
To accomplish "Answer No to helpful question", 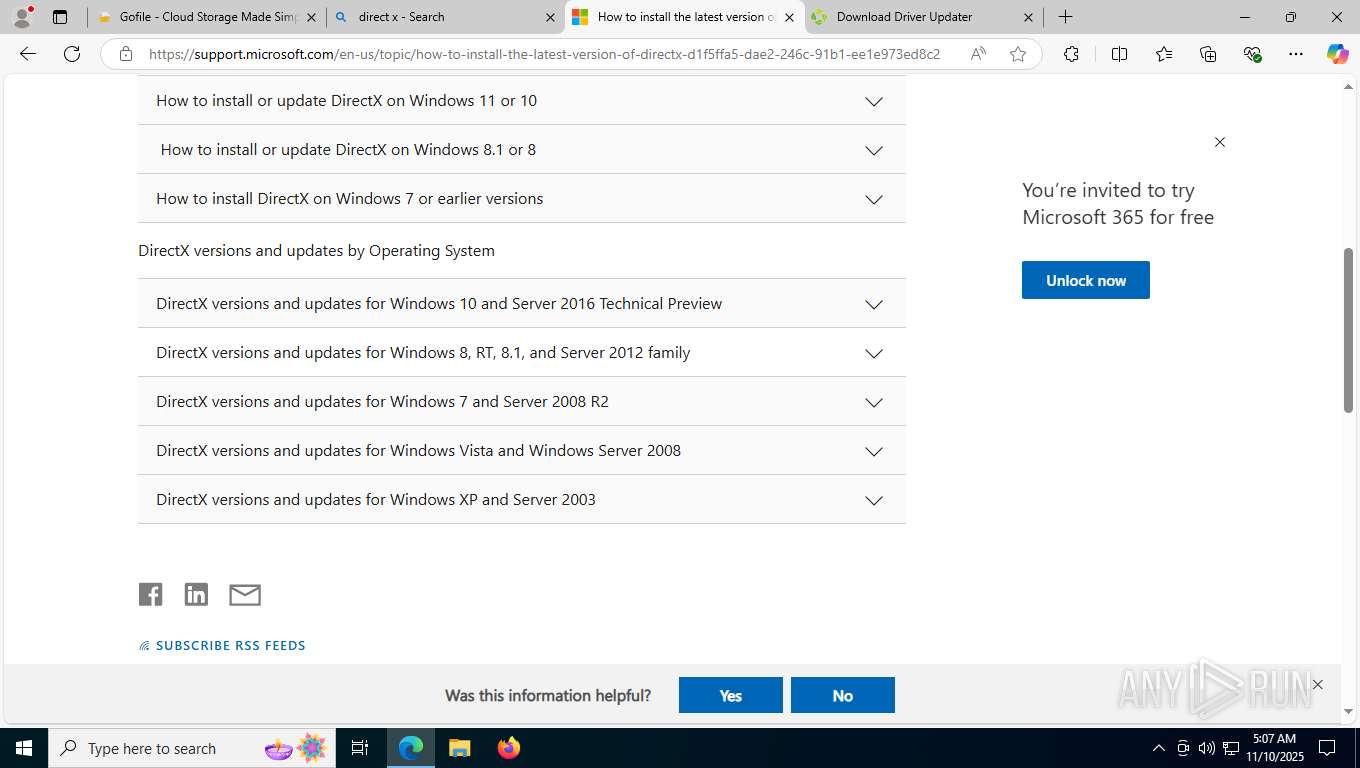I will [843, 695].
